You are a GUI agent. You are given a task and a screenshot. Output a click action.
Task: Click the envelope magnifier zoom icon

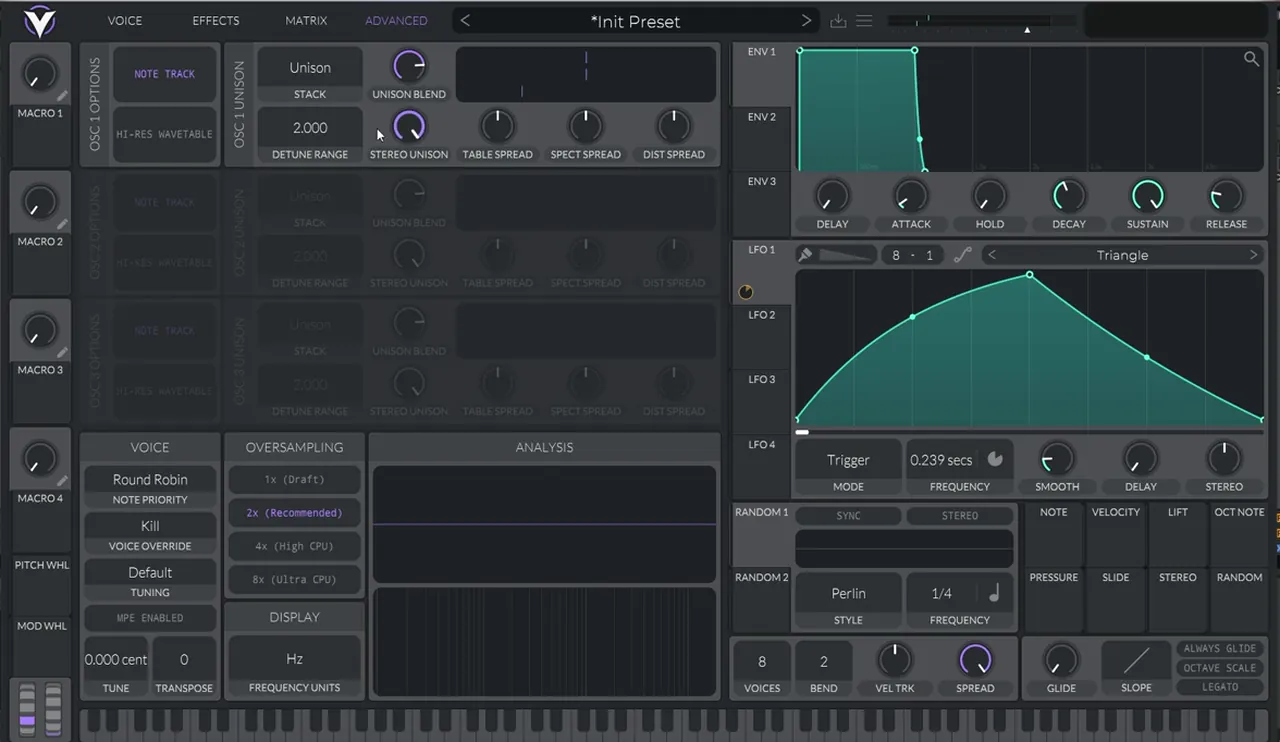click(1251, 59)
